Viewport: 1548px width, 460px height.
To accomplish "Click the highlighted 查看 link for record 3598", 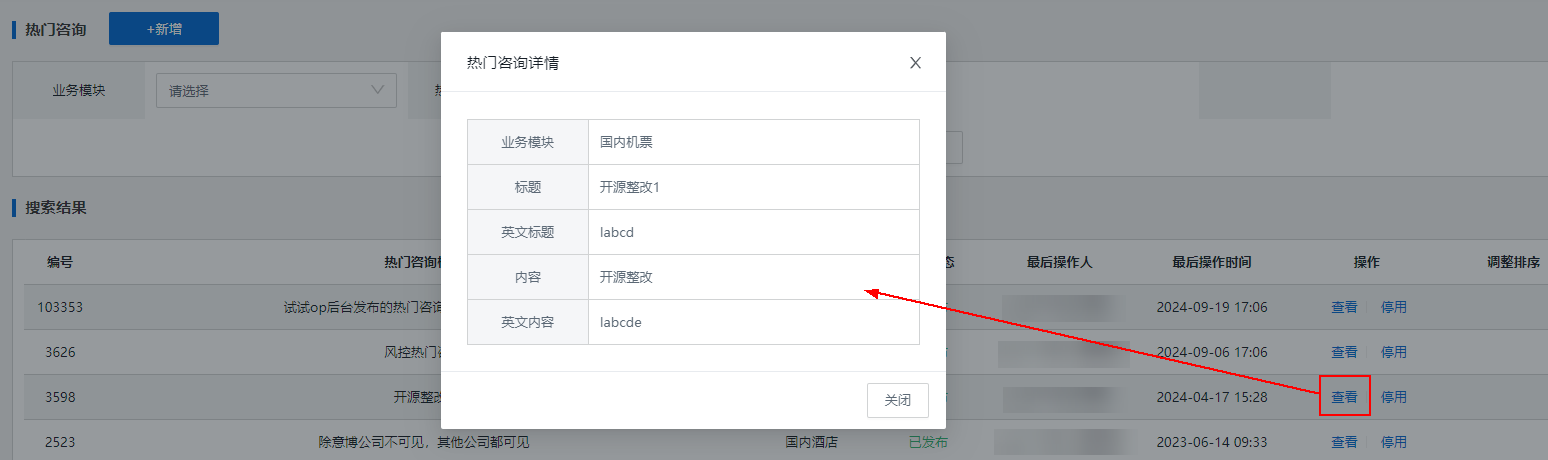I will [1344, 397].
